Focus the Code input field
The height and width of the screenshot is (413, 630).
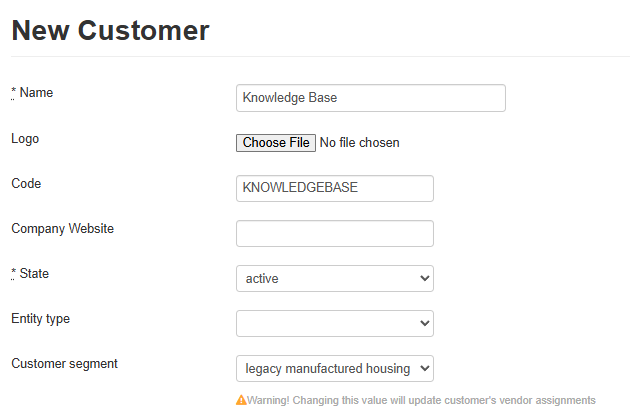(334, 188)
